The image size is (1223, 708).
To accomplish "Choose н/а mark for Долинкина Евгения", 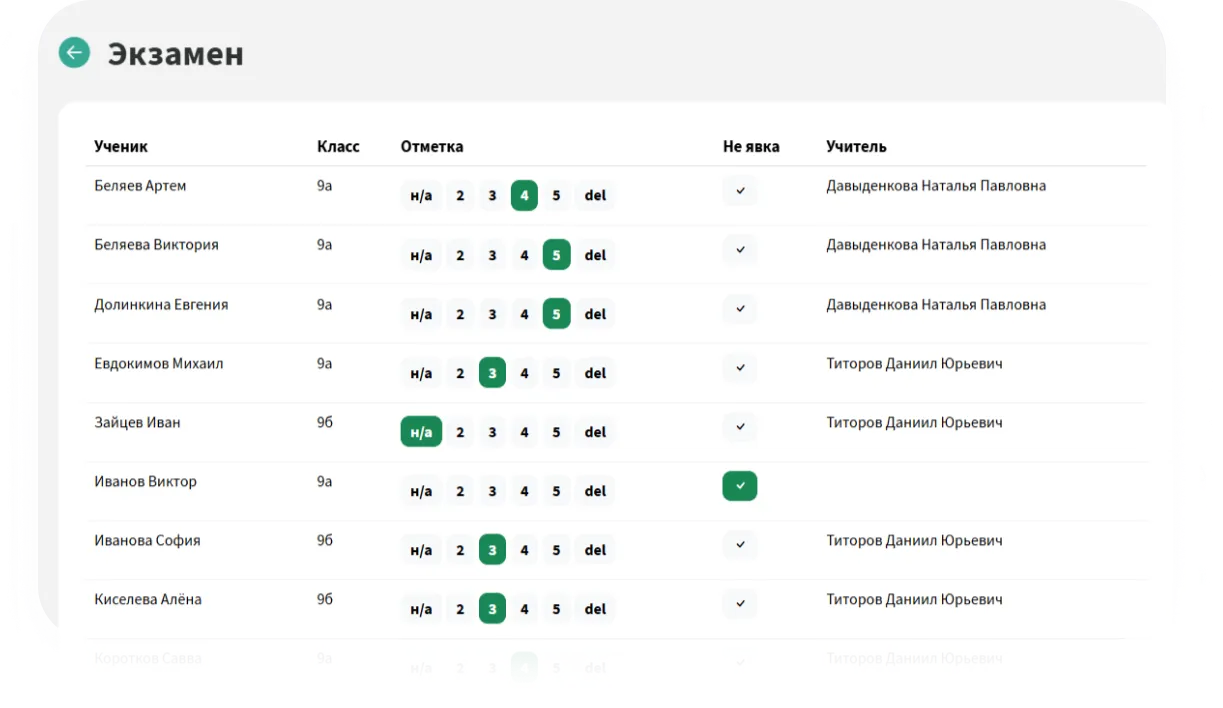I will point(421,315).
